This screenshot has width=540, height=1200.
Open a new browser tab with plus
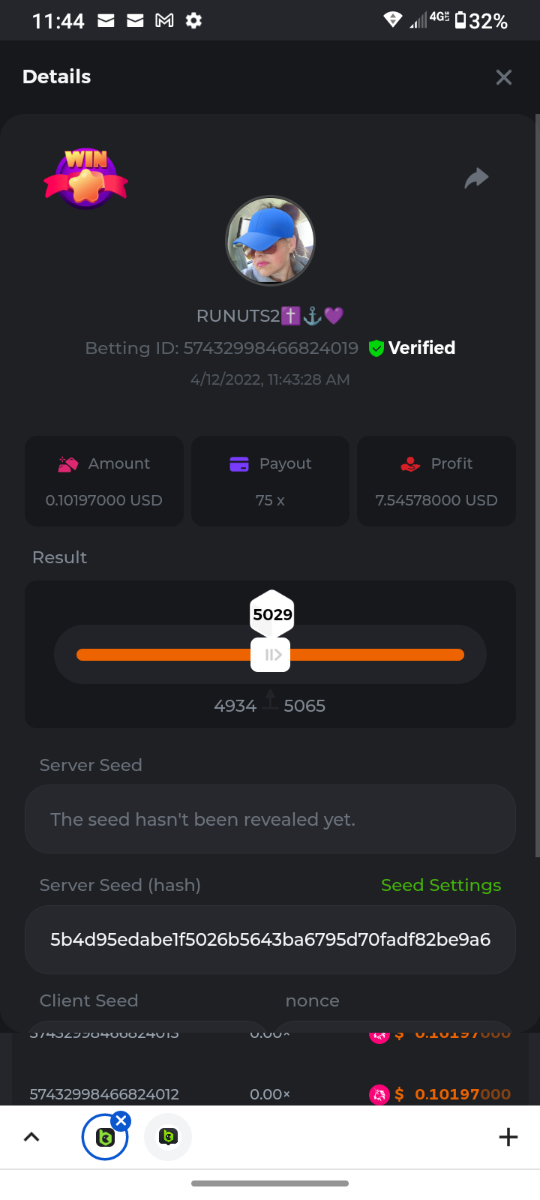point(508,1137)
